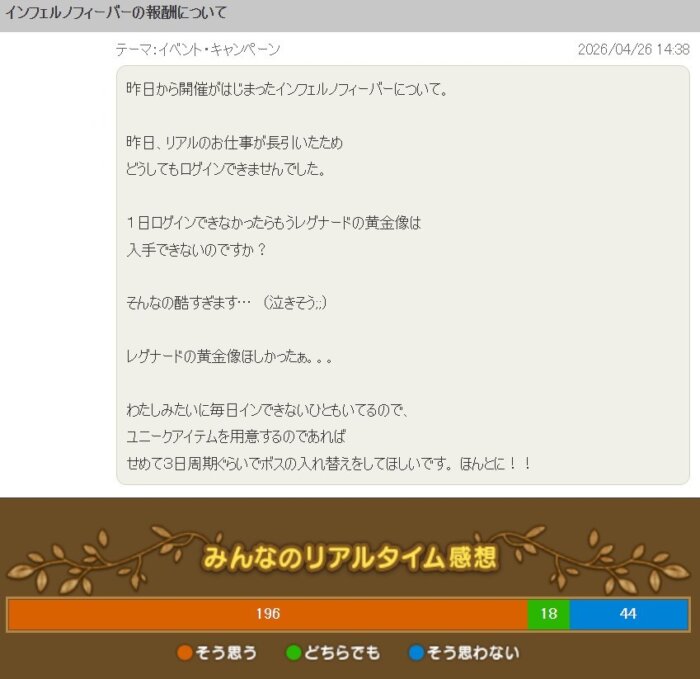Open the テーマ:イベント・キャンペーン category label
Image resolution: width=700 pixels, height=679 pixels.
[198, 49]
